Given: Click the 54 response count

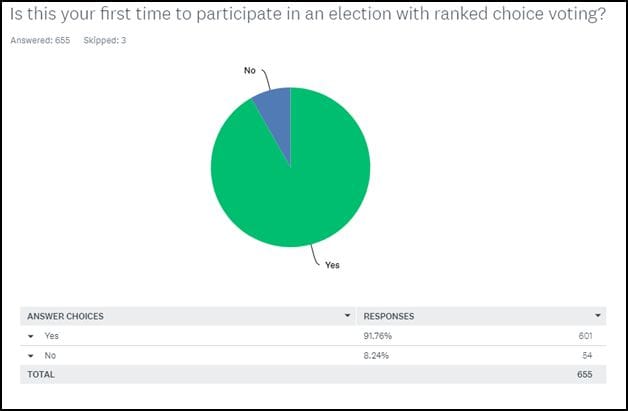Looking at the screenshot, I should [x=587, y=355].
